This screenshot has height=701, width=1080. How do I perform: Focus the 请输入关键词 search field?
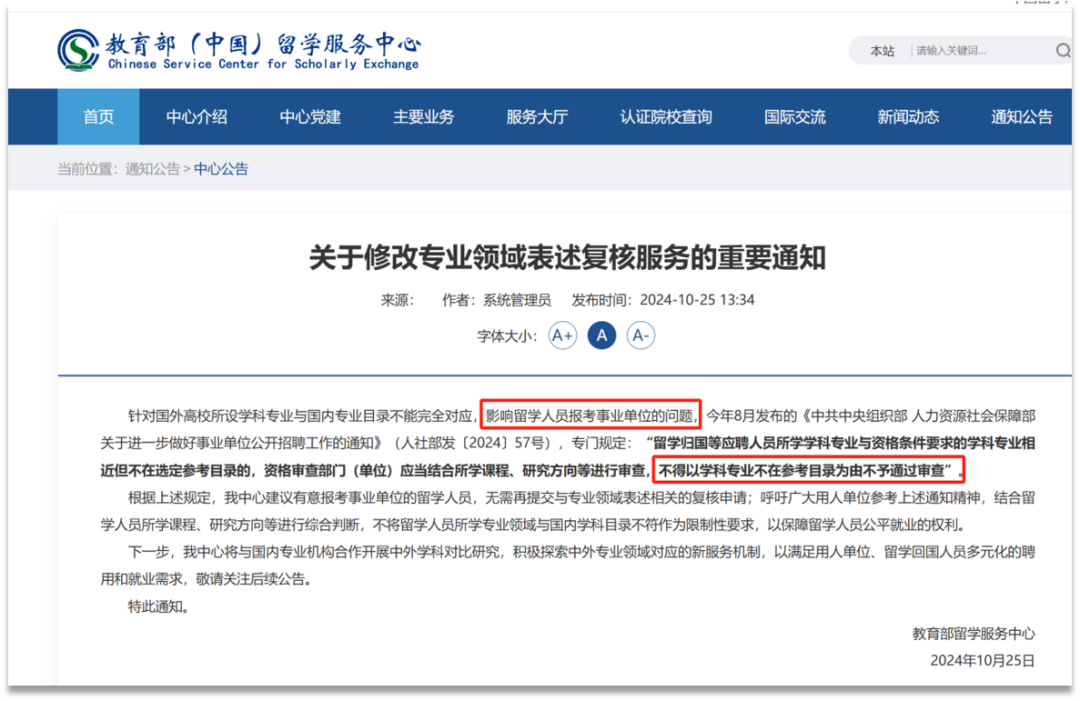pos(975,51)
